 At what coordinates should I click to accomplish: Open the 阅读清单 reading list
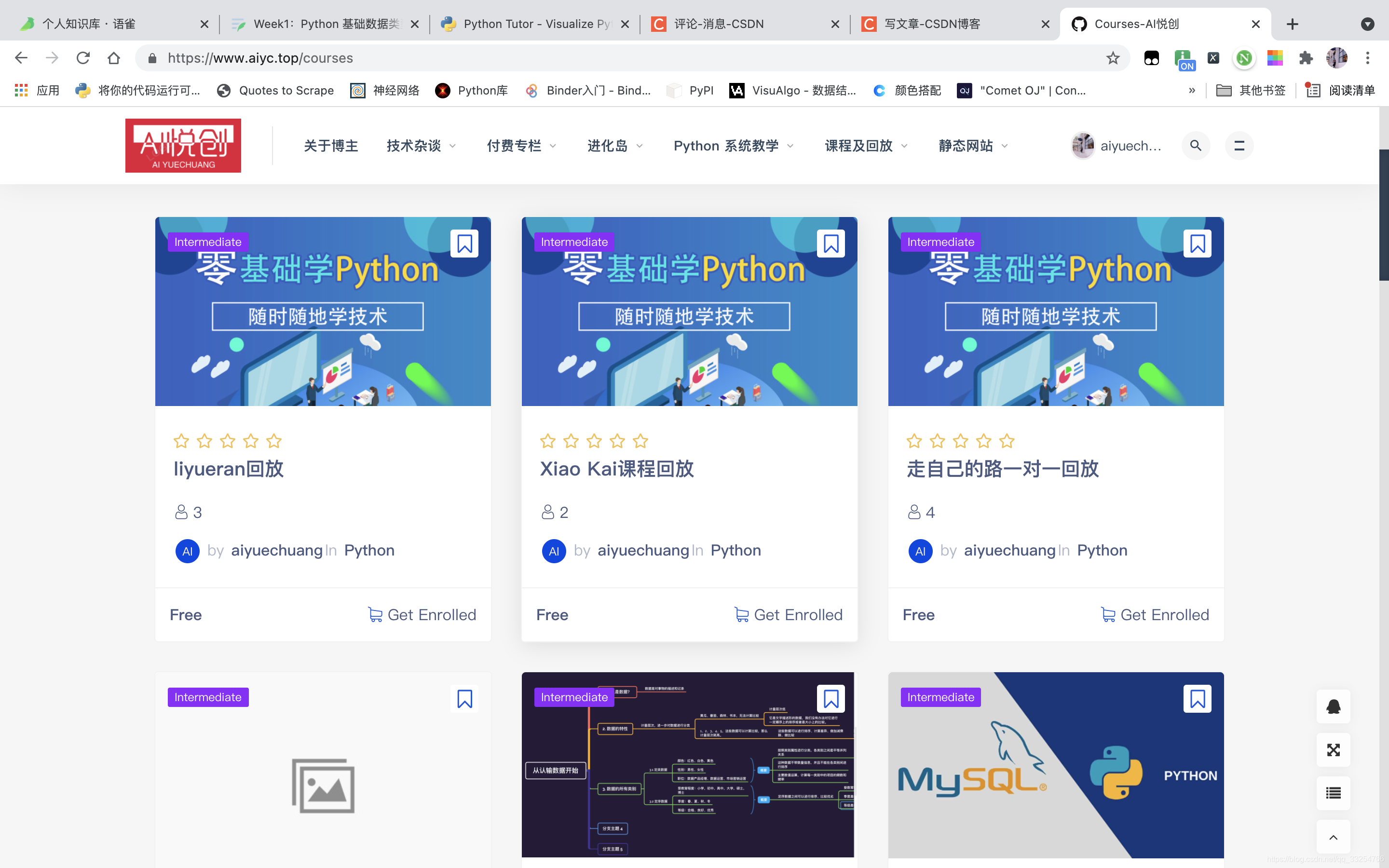tap(1341, 90)
